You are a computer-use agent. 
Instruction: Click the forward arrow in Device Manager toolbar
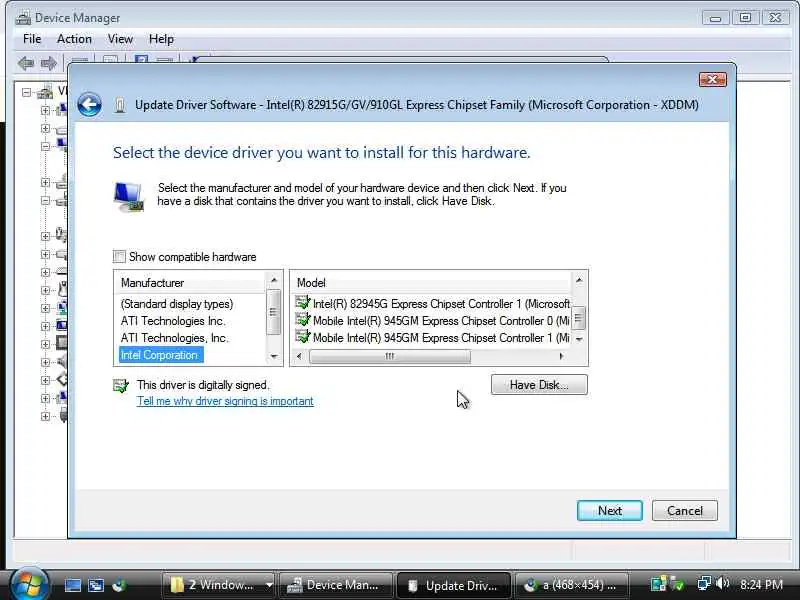(49, 63)
